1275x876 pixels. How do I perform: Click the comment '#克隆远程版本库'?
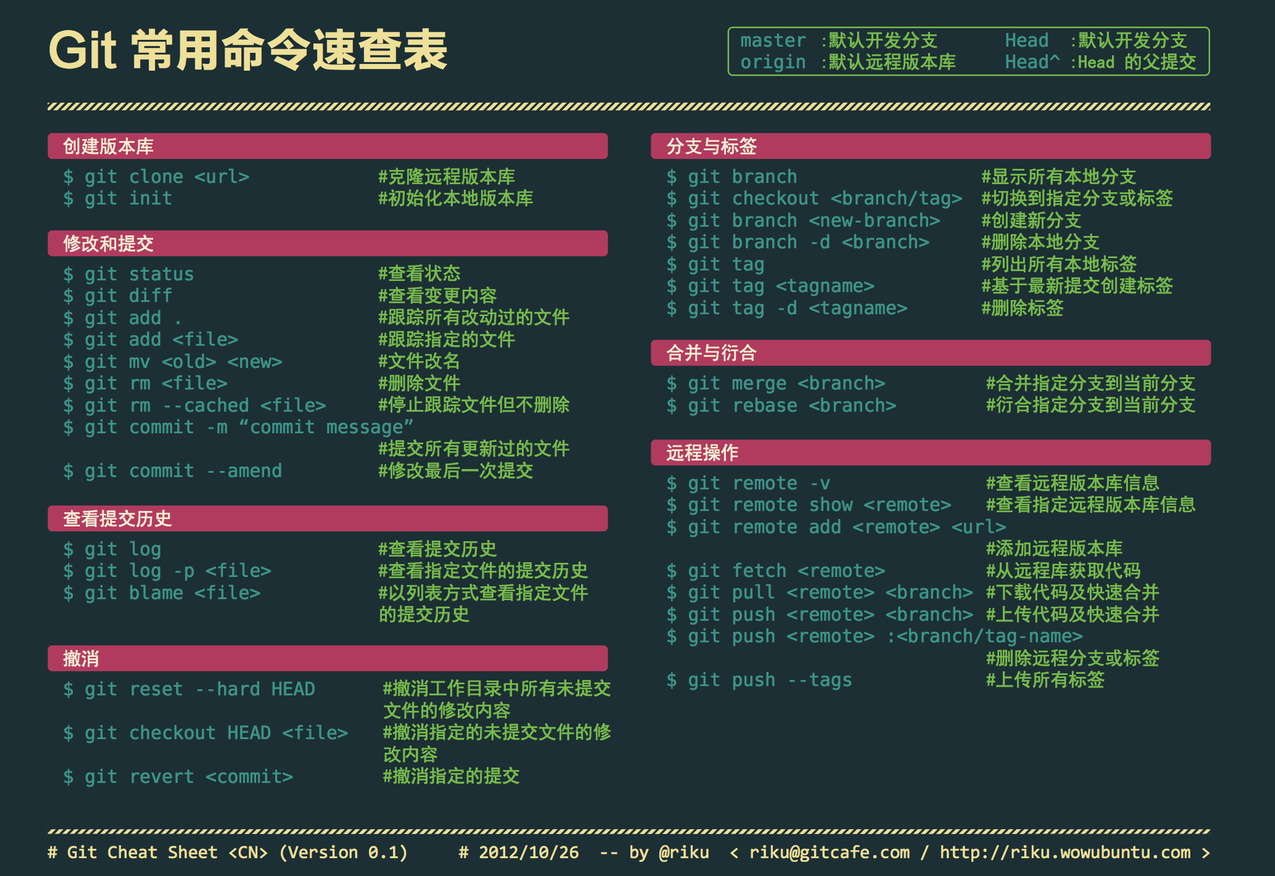click(x=446, y=177)
